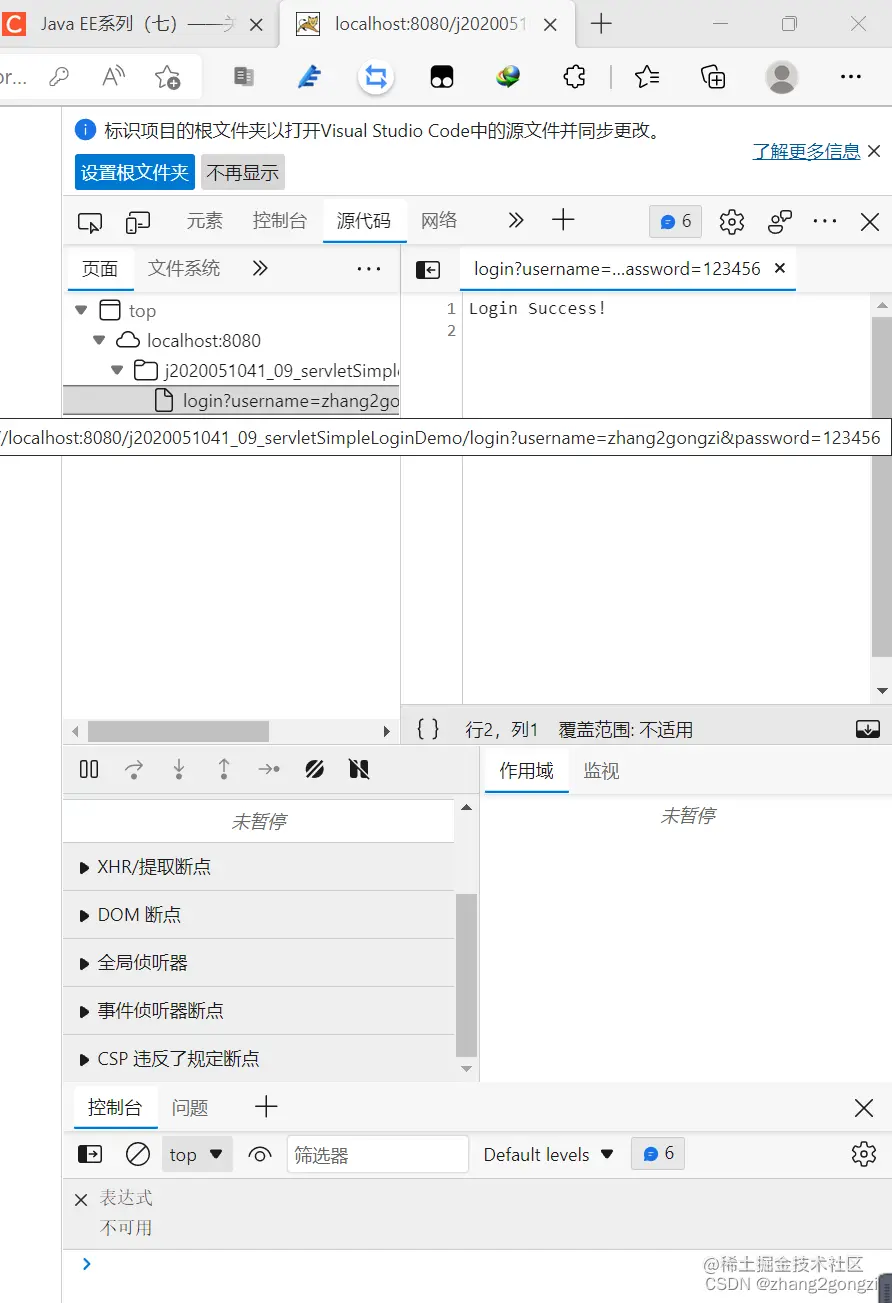The image size is (892, 1303).
Task: Open the 6 issues badge in toolbar
Action: click(676, 221)
